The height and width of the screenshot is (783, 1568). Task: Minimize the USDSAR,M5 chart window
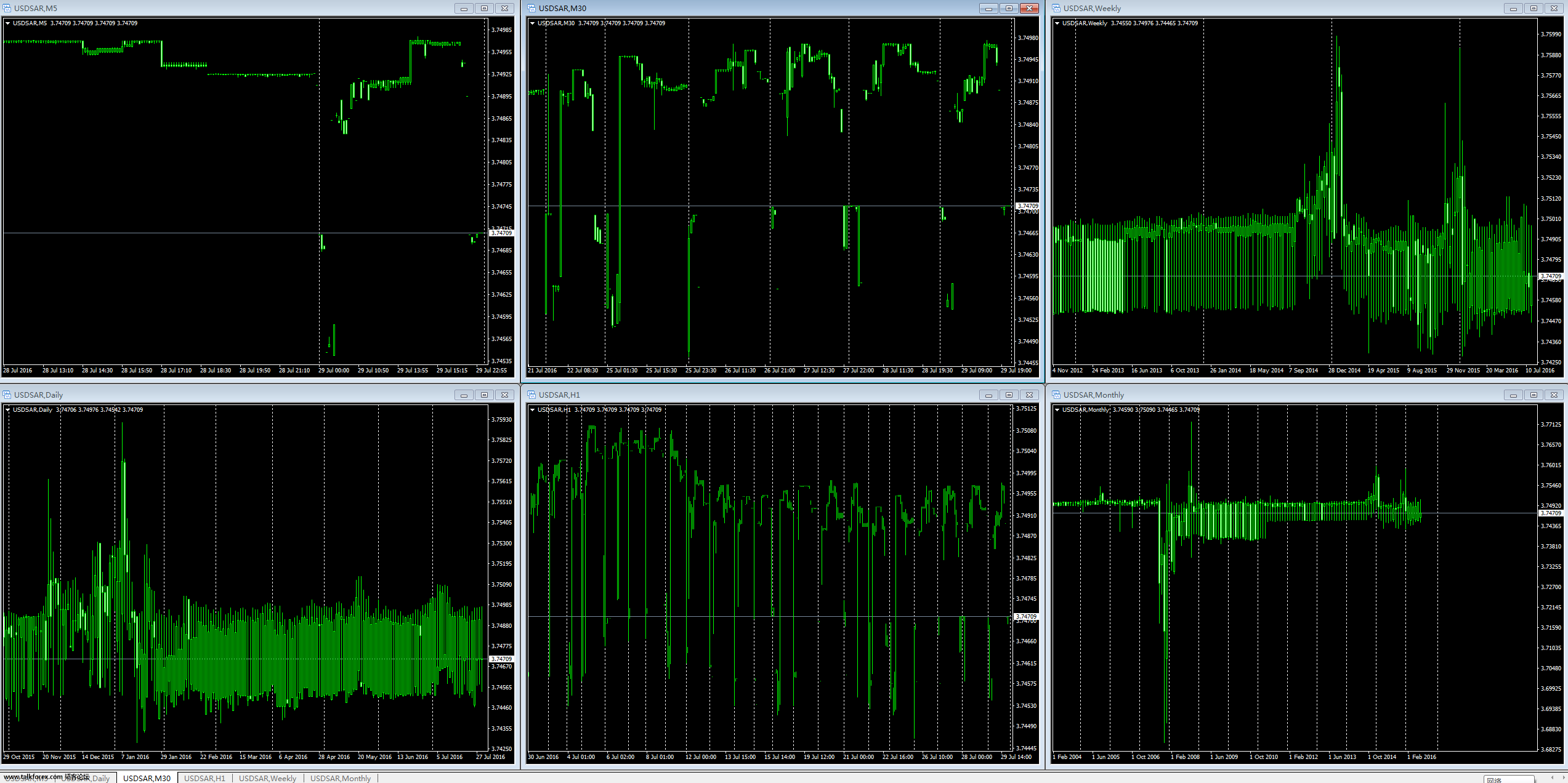tap(464, 8)
